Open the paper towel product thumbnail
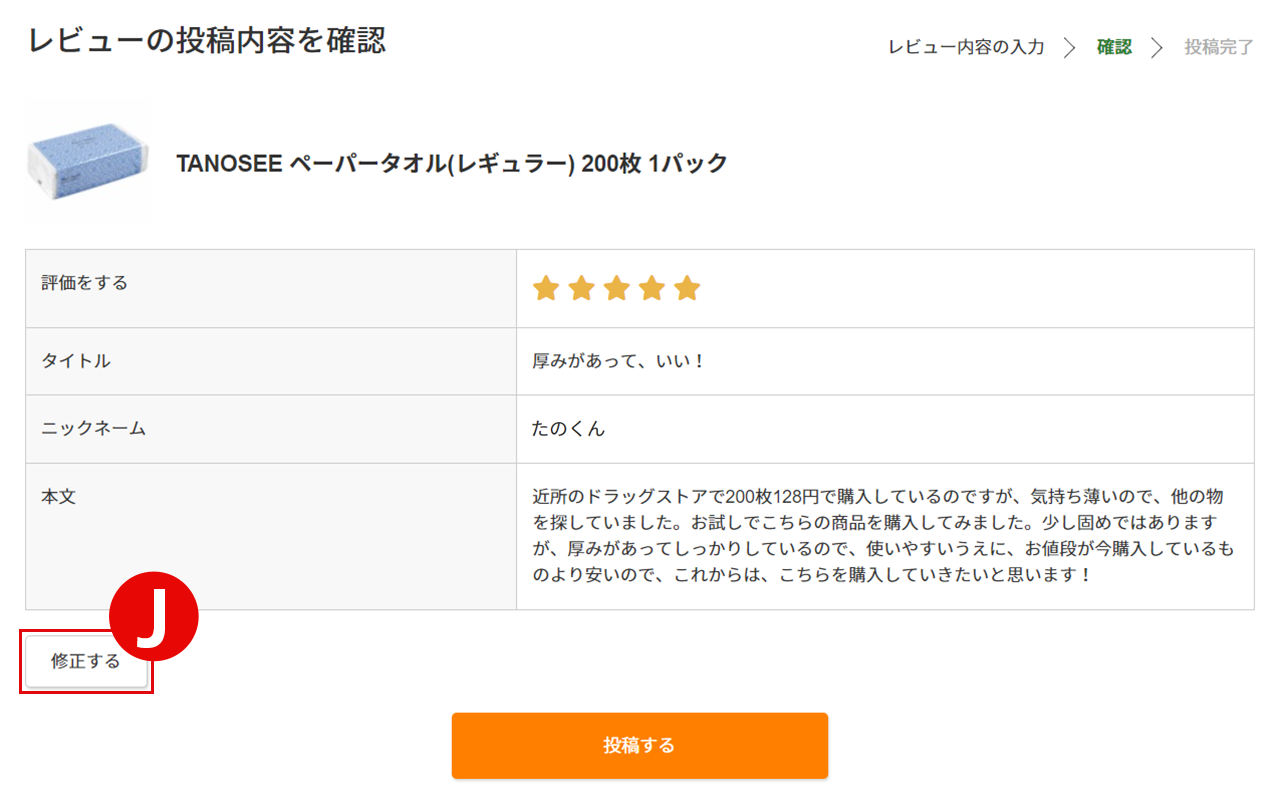The height and width of the screenshot is (807, 1280). tap(88, 160)
